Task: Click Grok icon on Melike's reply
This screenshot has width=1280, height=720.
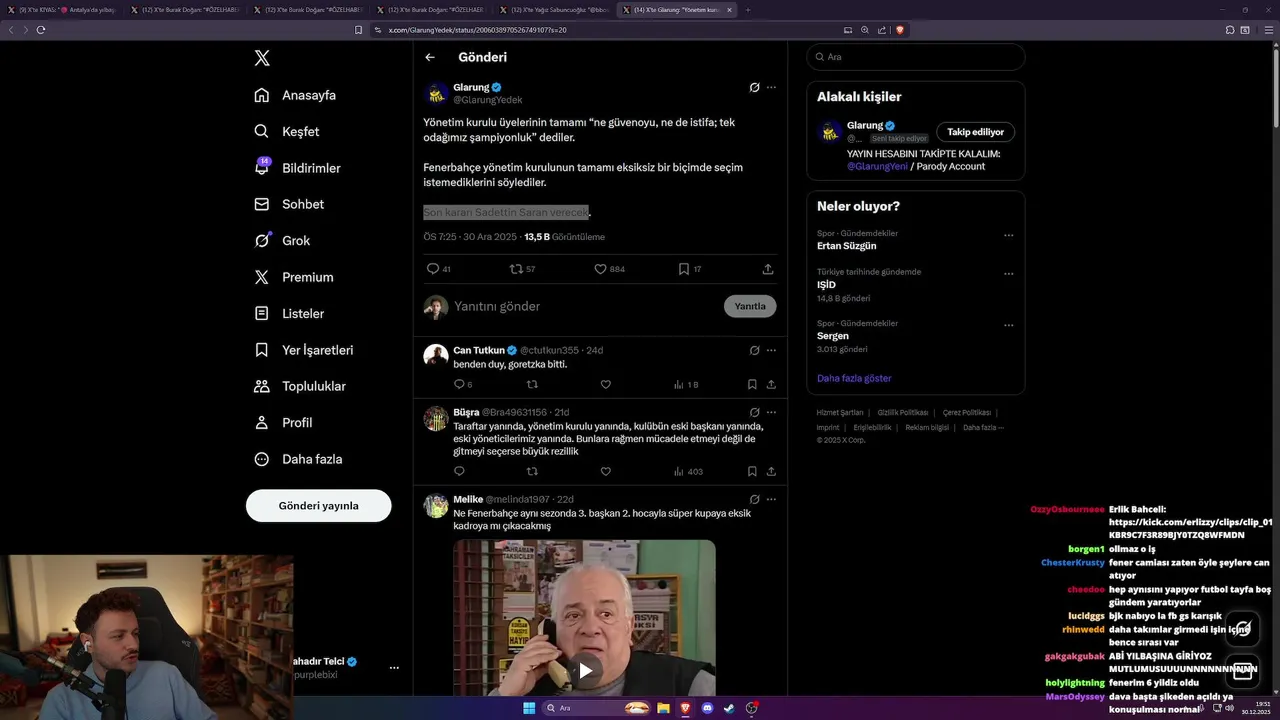Action: click(754, 499)
